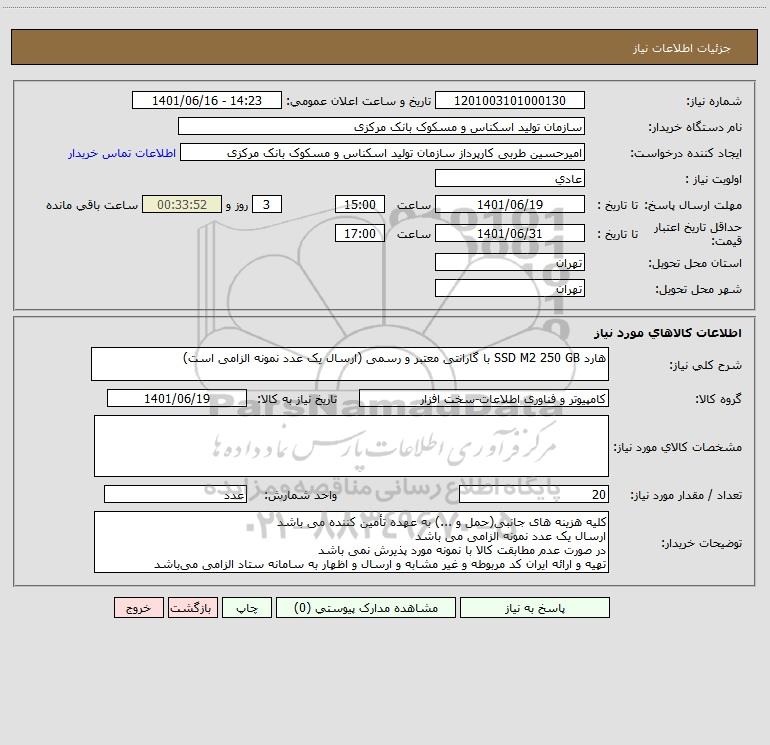Image resolution: width=770 pixels, height=745 pixels.
Task: Click the quantity field showing 20
Action: (x=534, y=495)
